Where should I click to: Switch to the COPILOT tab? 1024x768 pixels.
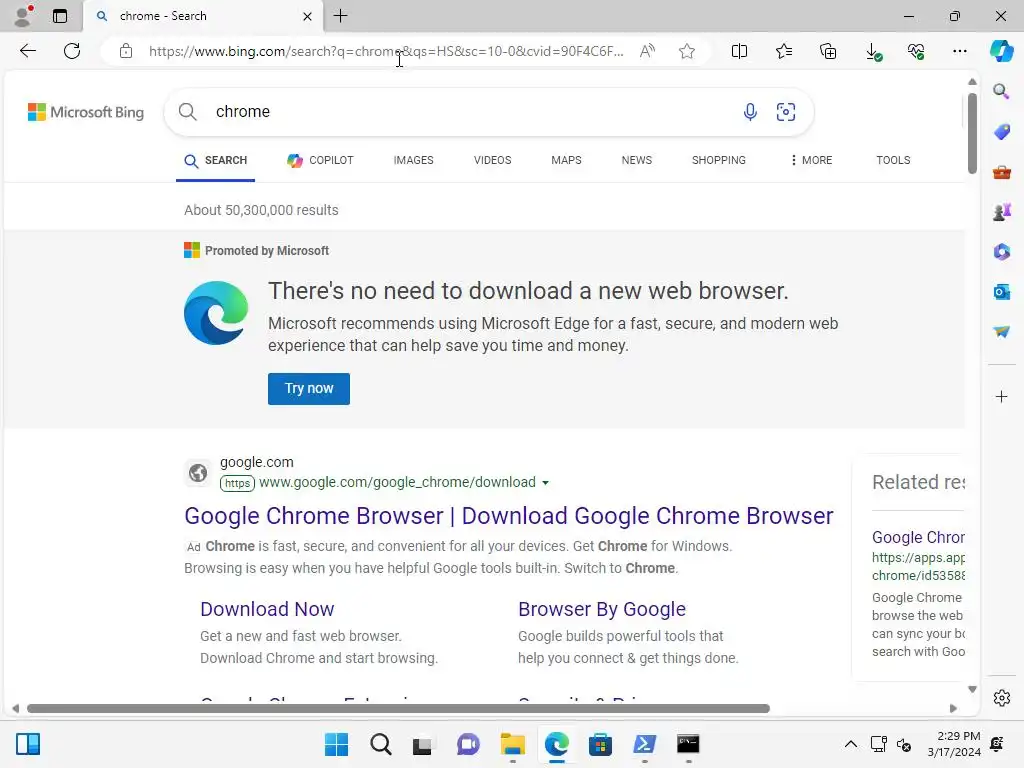(x=320, y=160)
